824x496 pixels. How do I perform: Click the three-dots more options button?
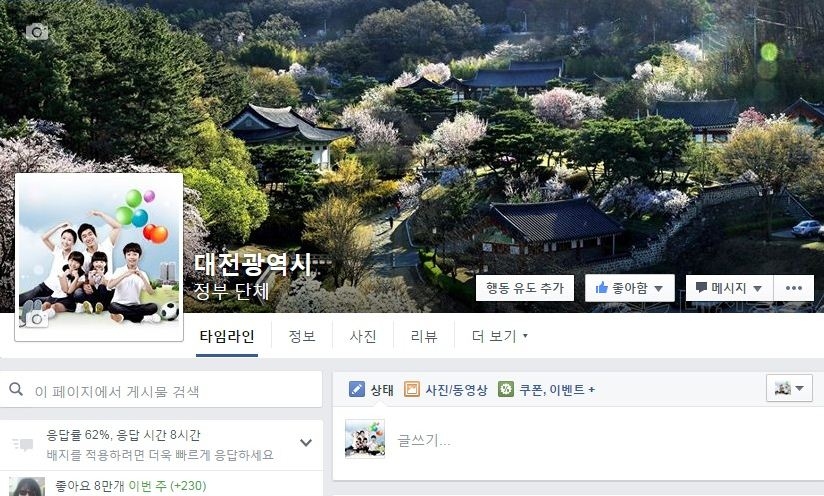point(794,288)
